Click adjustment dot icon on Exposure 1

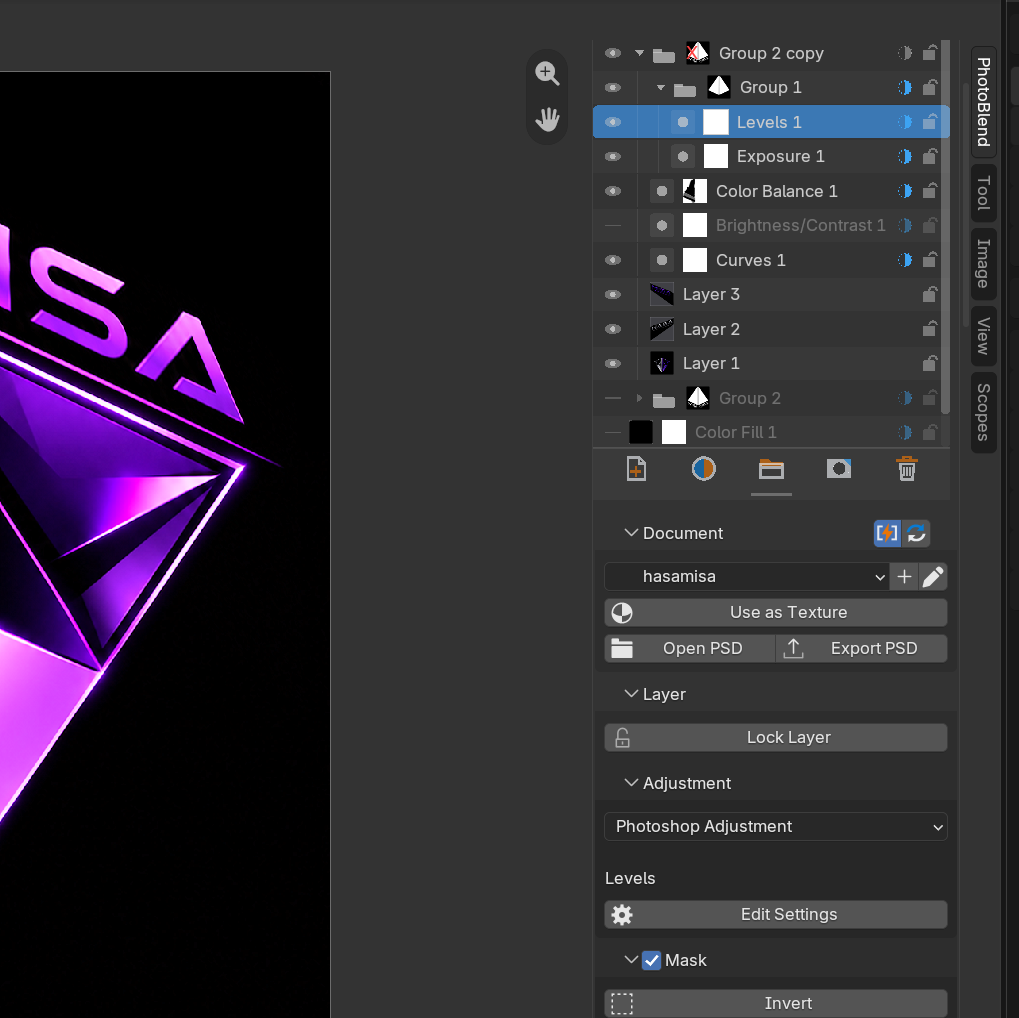point(682,157)
